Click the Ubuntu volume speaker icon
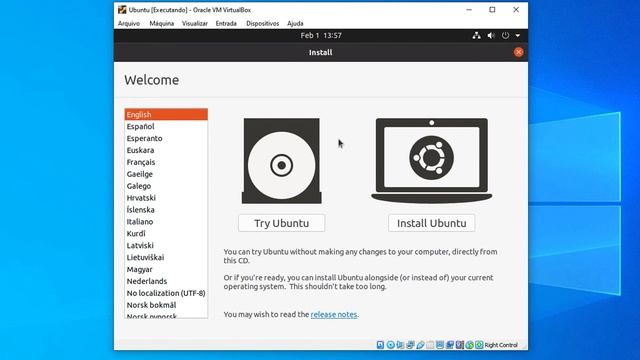 (x=491, y=36)
